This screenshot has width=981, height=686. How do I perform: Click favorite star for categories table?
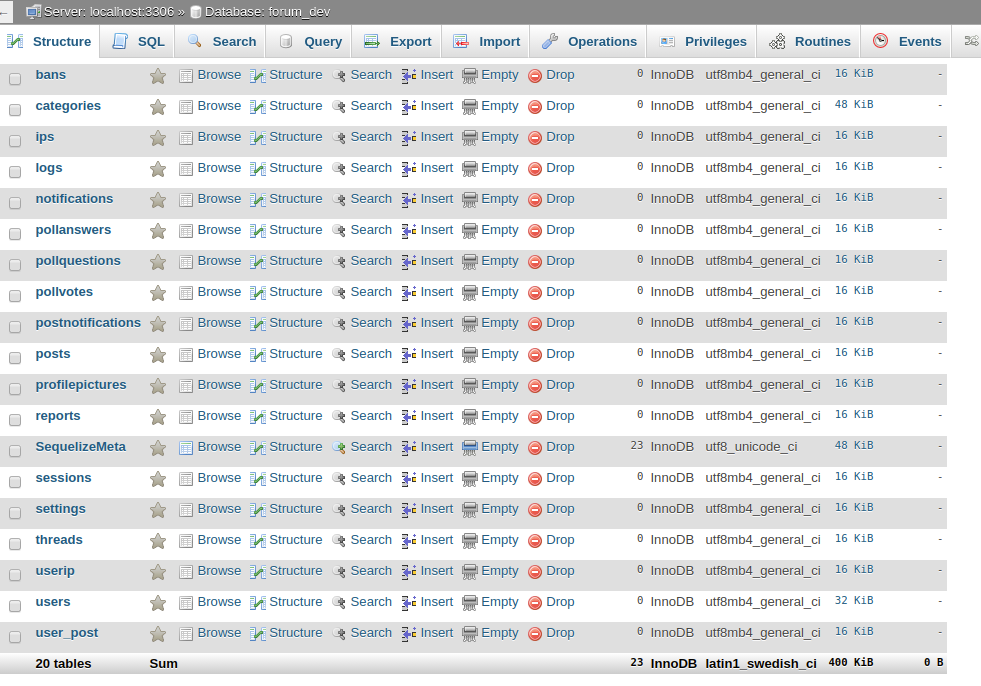(158, 107)
